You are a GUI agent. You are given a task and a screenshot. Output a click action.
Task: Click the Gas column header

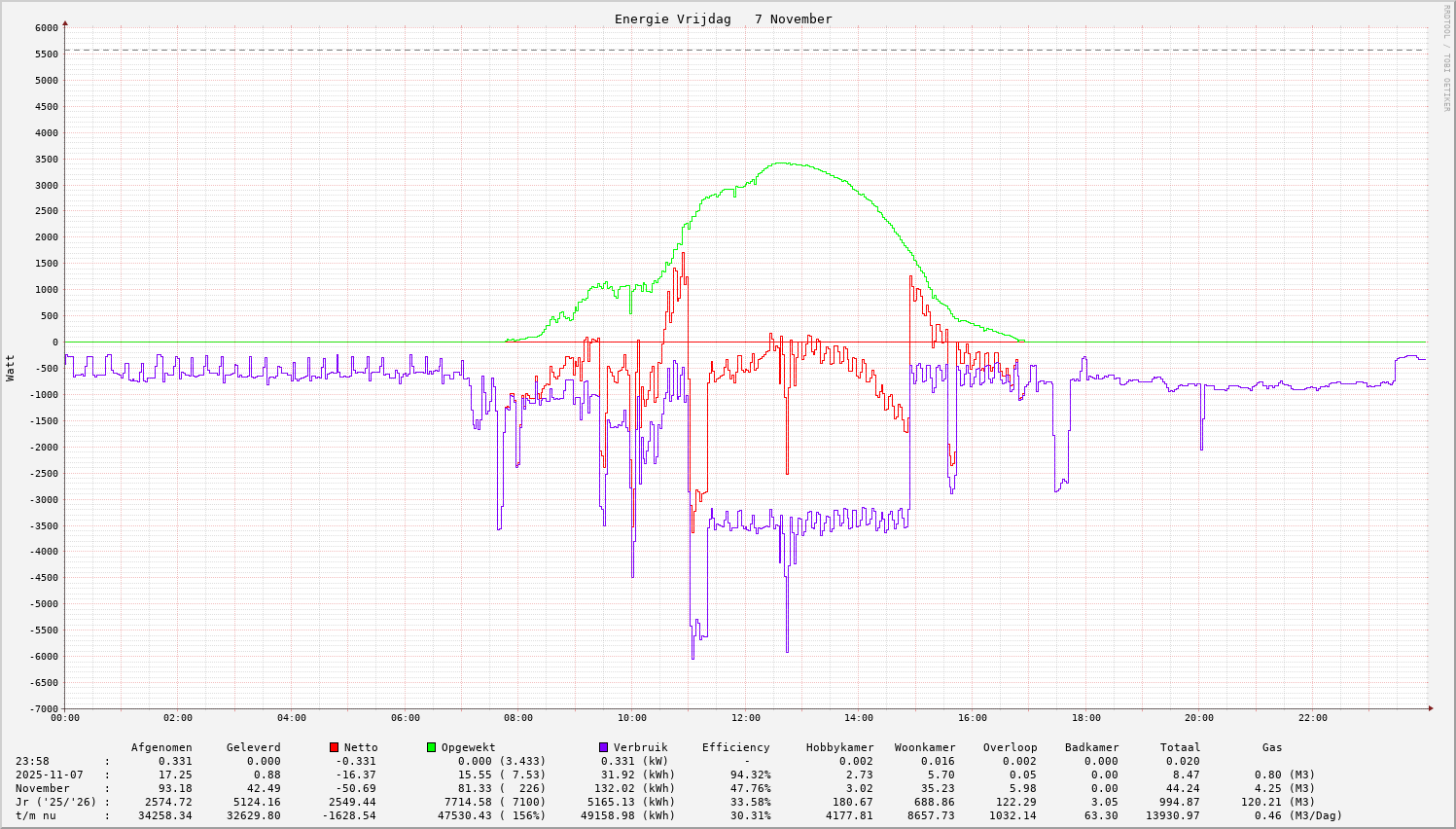click(1272, 747)
